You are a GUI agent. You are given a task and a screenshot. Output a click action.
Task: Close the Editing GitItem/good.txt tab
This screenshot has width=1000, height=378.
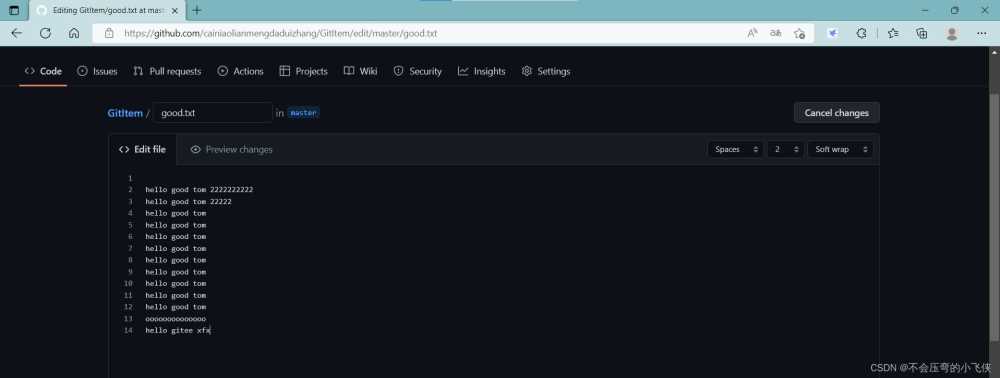[175, 11]
